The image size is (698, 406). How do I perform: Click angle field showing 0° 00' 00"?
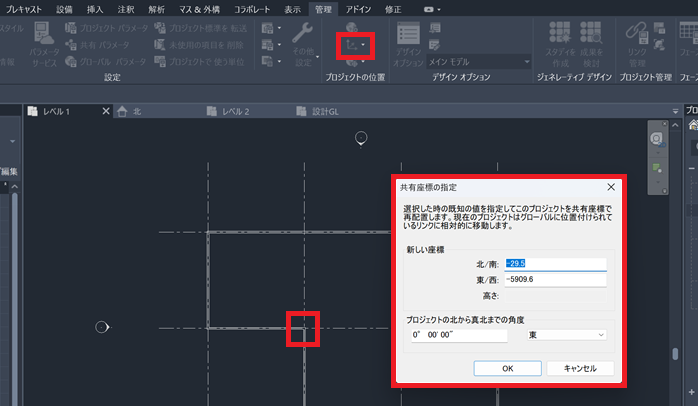click(459, 335)
